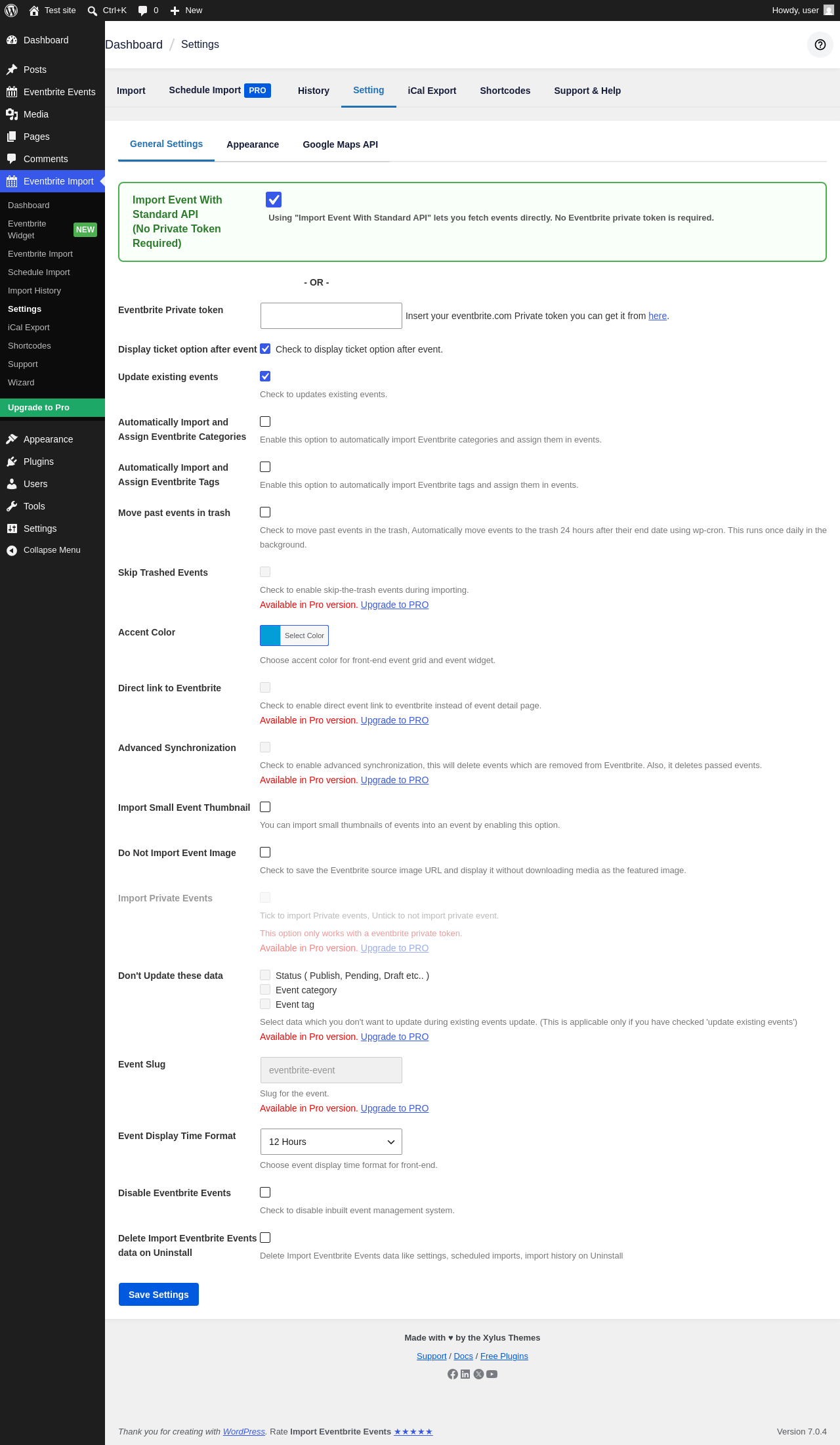This screenshot has height=1445, width=840.
Task: Click the Media icon in sidebar
Action: coord(12,114)
